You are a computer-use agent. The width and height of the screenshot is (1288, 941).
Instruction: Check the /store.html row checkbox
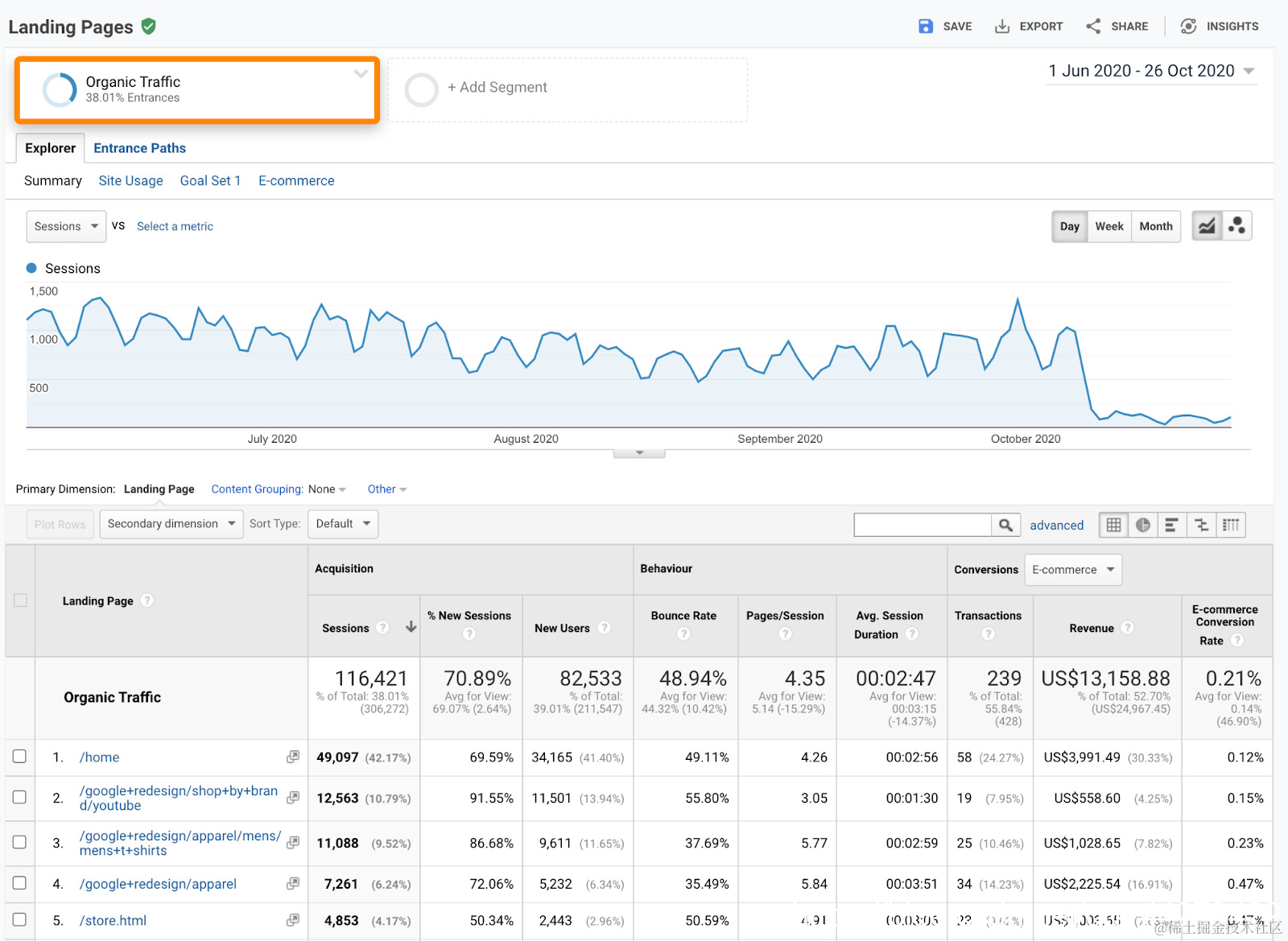pyautogui.click(x=19, y=919)
